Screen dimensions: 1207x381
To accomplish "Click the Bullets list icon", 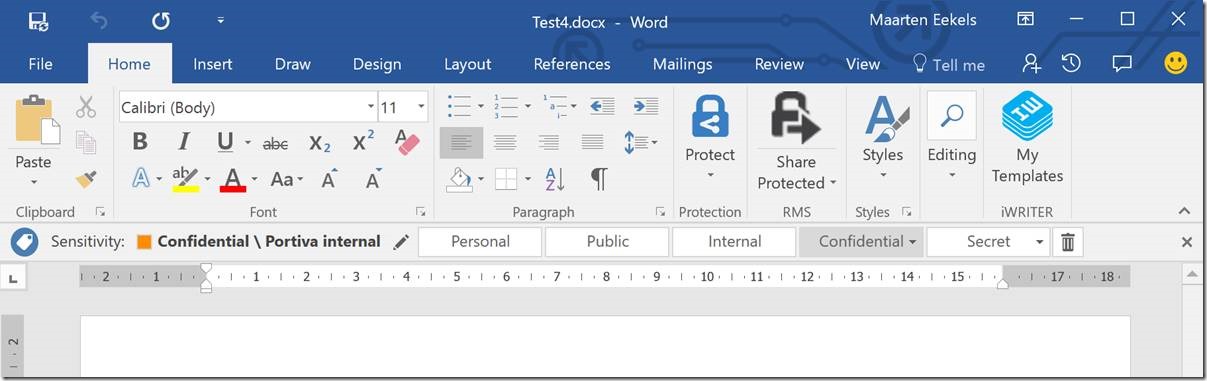I will [x=460, y=105].
